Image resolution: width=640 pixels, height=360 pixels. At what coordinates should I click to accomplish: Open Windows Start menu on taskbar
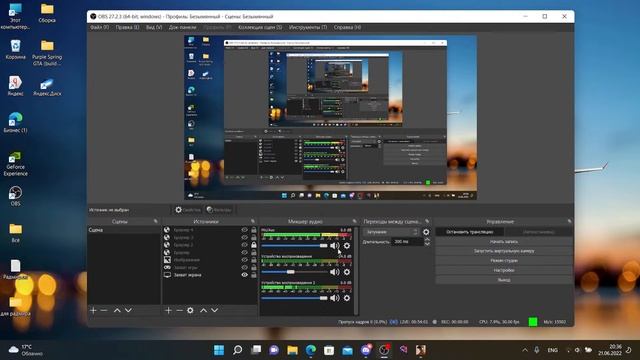coord(219,350)
